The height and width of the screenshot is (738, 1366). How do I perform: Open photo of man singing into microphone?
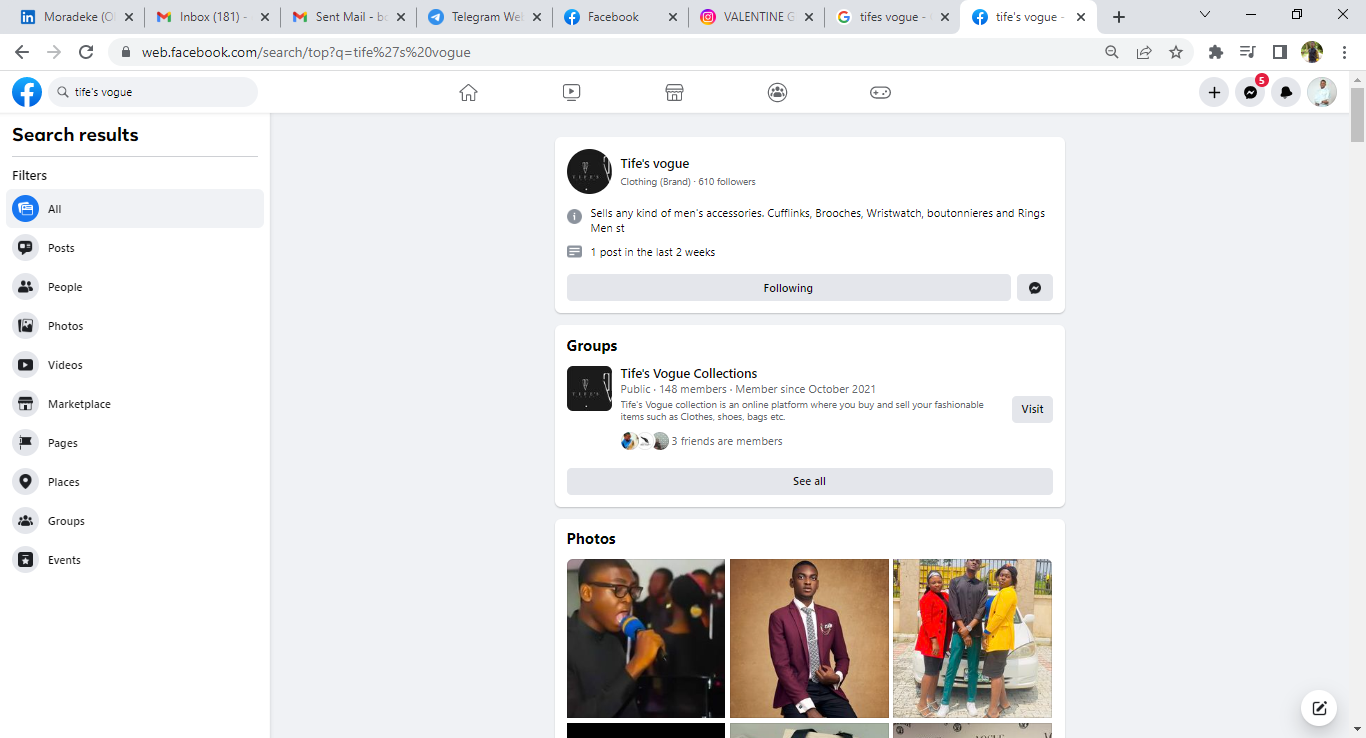[x=646, y=638]
